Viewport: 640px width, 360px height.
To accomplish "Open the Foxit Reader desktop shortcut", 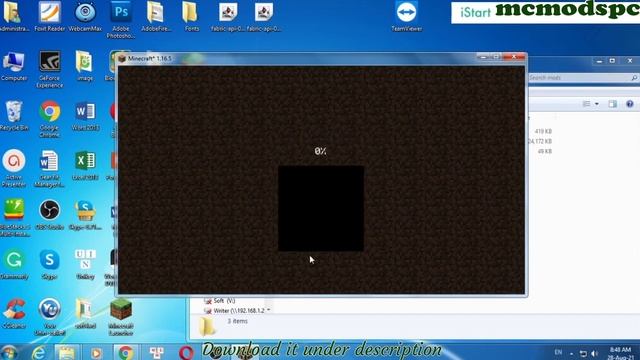I will click(x=49, y=16).
